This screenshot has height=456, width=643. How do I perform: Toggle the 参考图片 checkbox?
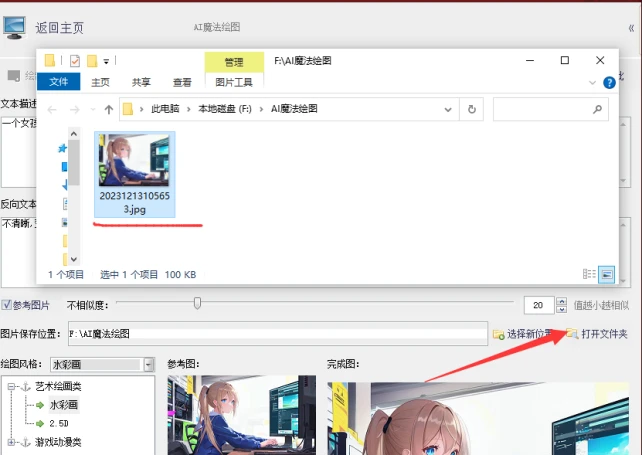tap(6, 305)
